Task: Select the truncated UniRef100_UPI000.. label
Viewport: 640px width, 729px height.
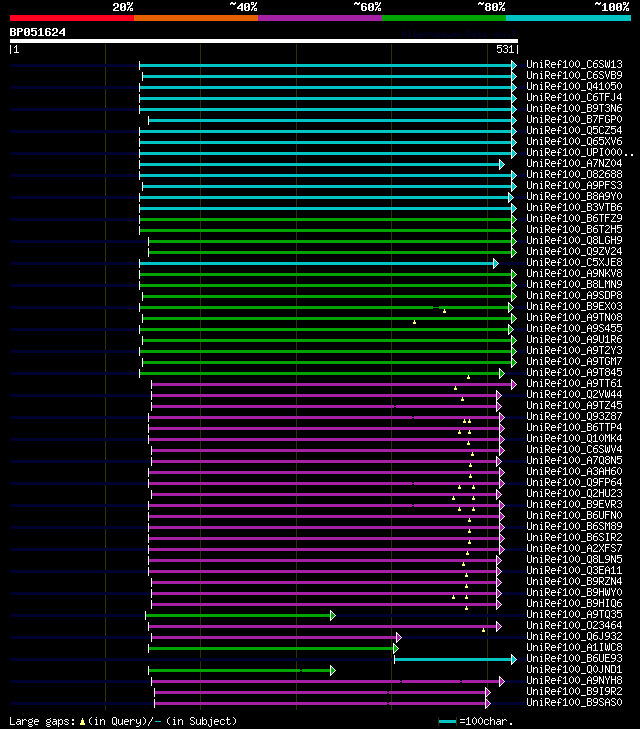Action: [x=580, y=152]
